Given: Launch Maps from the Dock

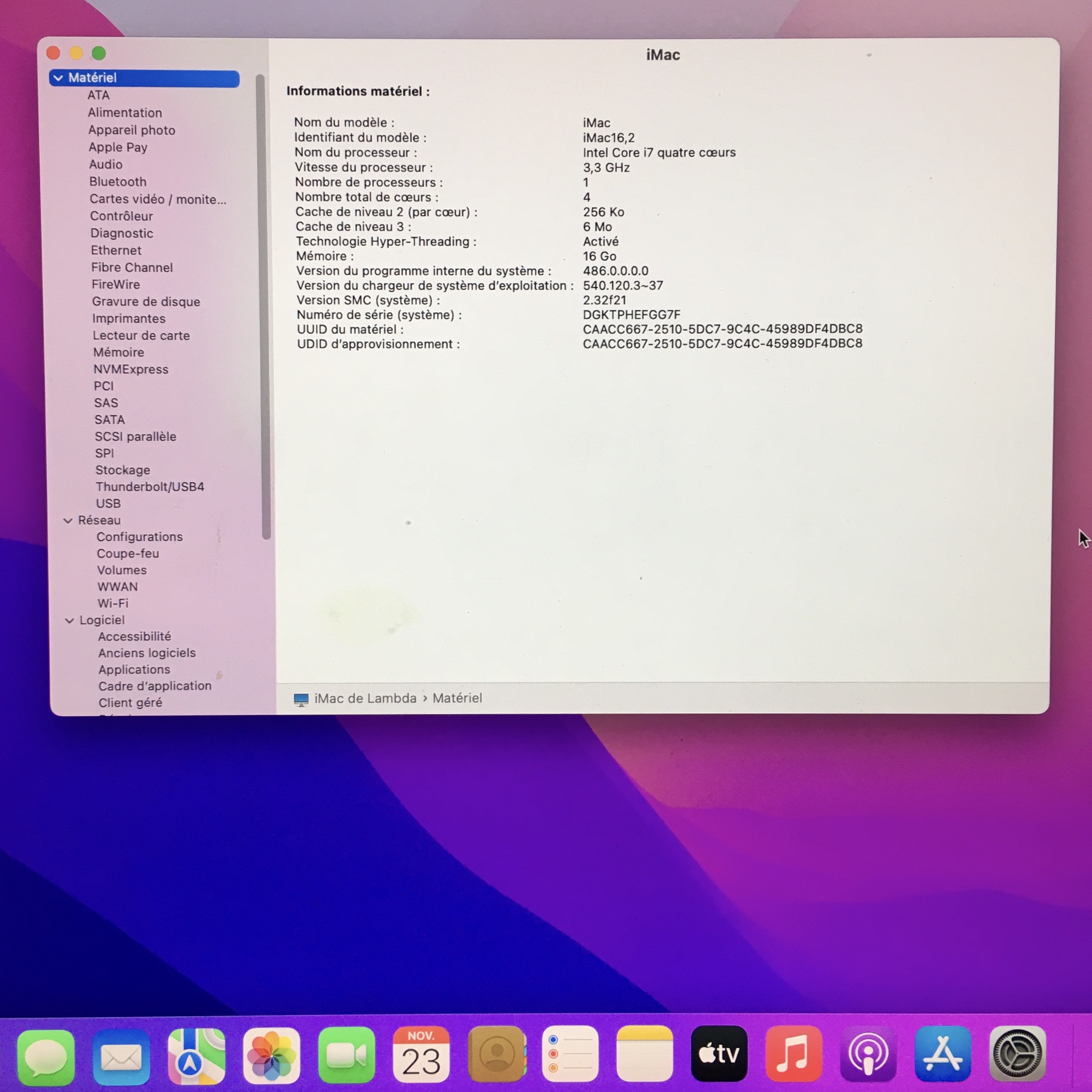Looking at the screenshot, I should (197, 1056).
